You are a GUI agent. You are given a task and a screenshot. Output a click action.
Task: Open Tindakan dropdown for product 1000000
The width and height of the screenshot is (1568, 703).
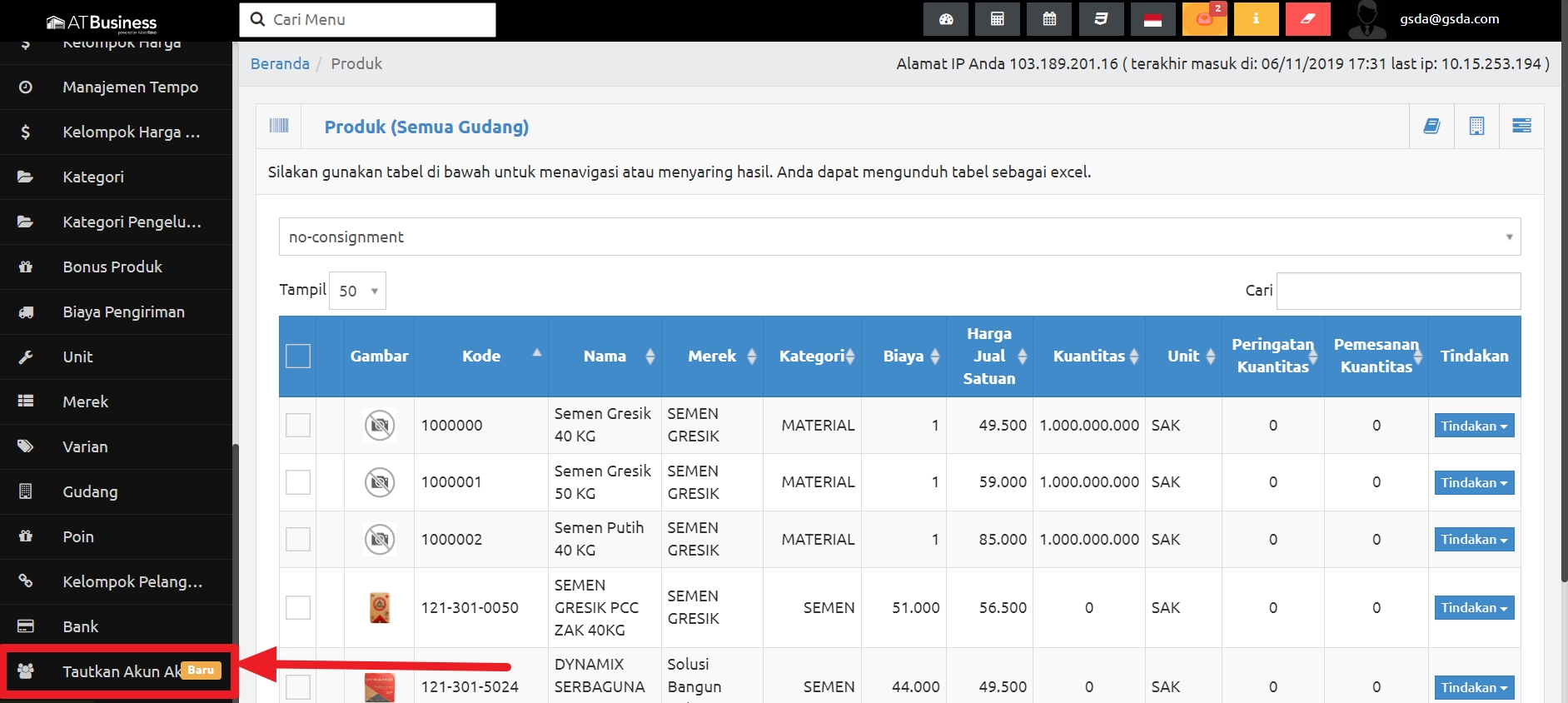(x=1474, y=426)
